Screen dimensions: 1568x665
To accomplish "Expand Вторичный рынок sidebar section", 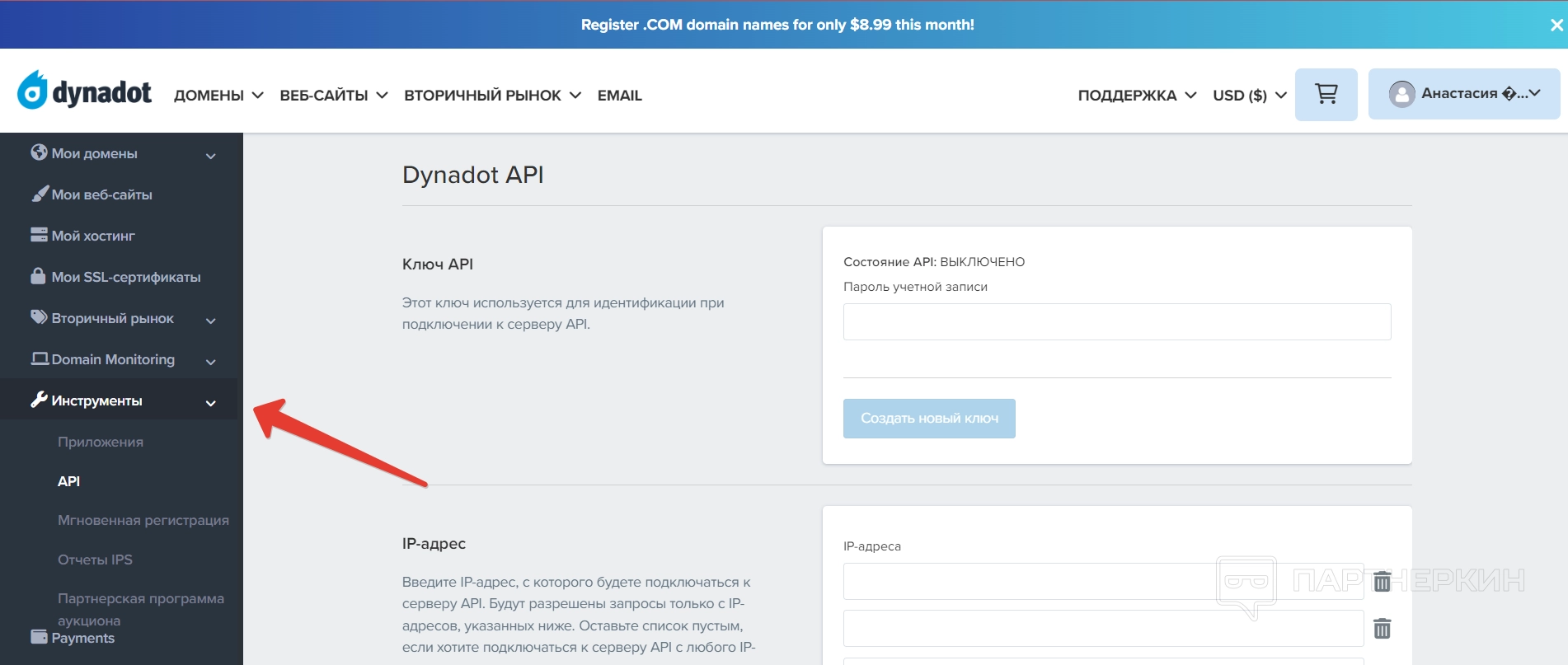I will pos(210,320).
